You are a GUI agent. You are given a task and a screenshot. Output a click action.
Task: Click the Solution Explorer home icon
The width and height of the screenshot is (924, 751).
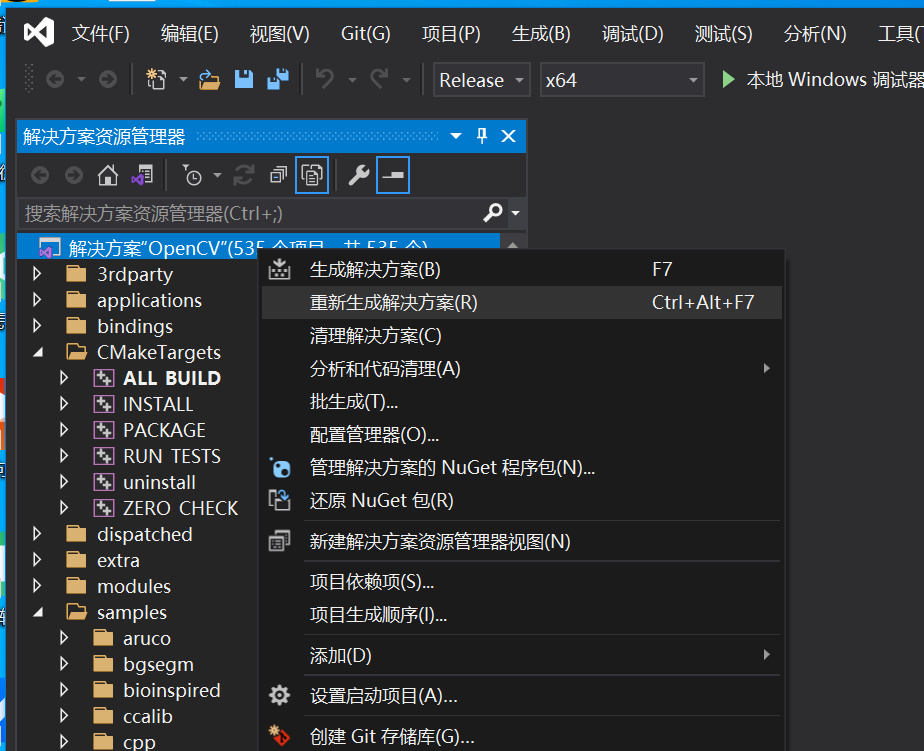pyautogui.click(x=108, y=175)
